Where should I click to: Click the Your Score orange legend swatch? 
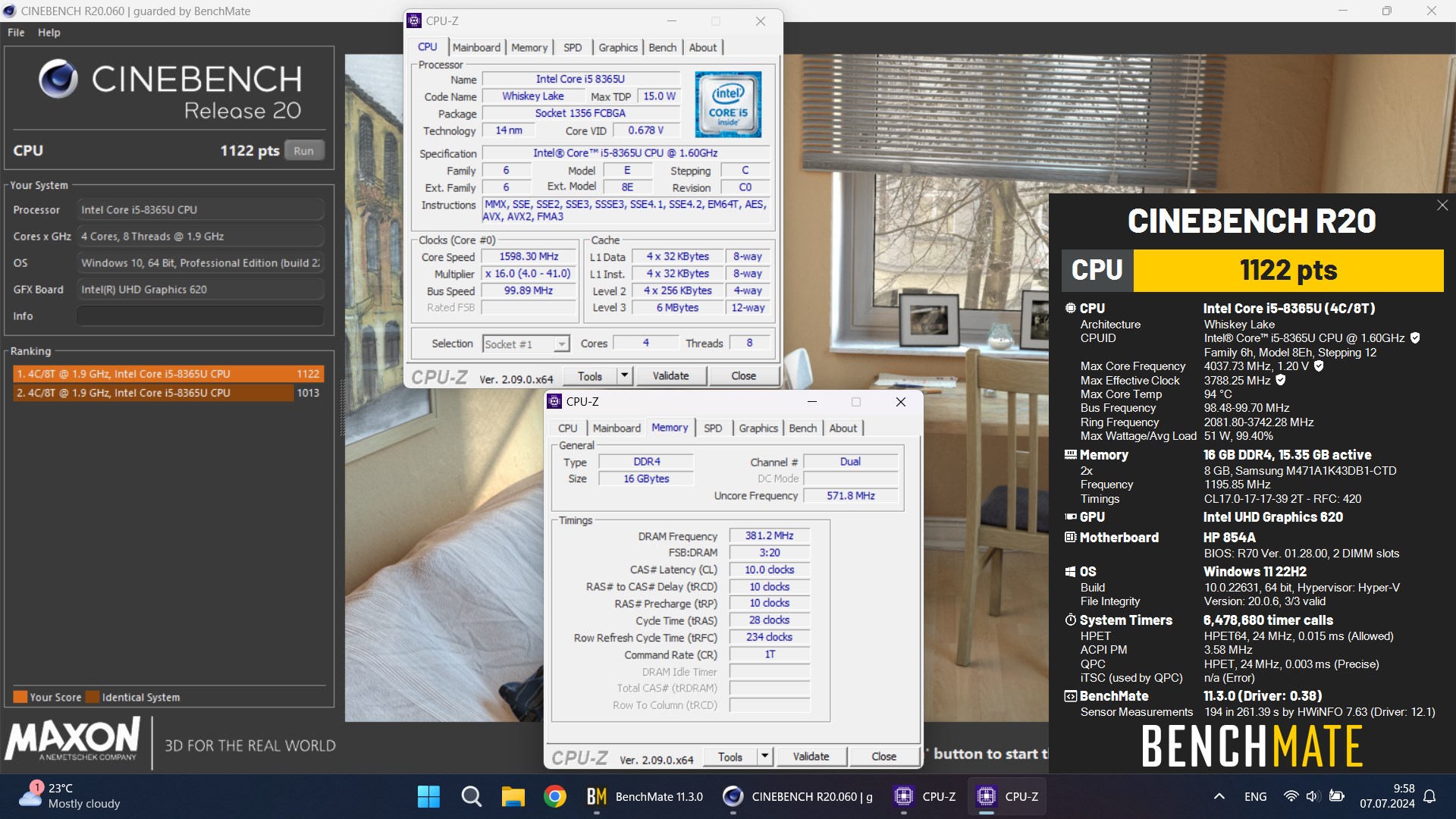(20, 697)
